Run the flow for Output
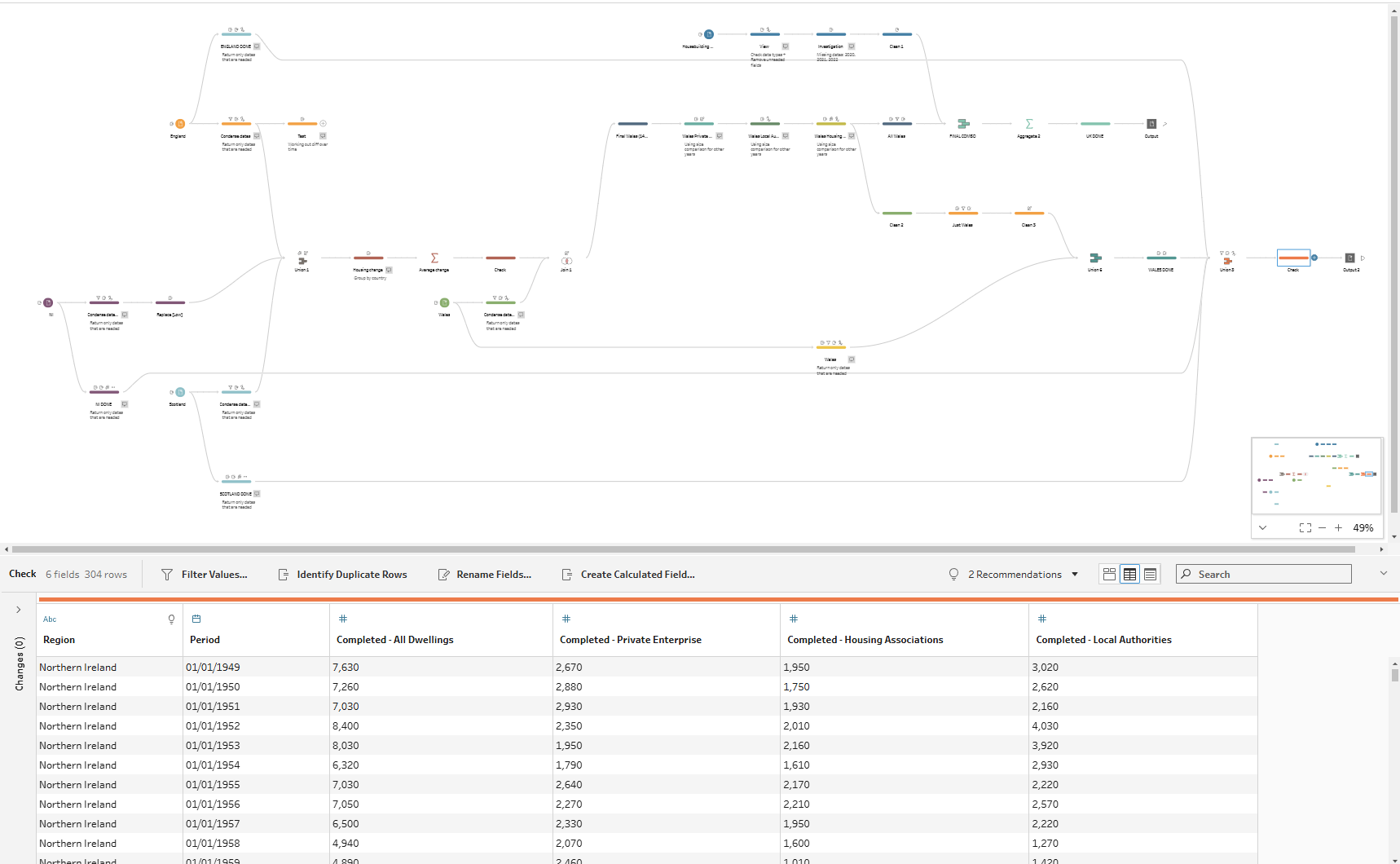The height and width of the screenshot is (864, 1400). (x=1164, y=124)
